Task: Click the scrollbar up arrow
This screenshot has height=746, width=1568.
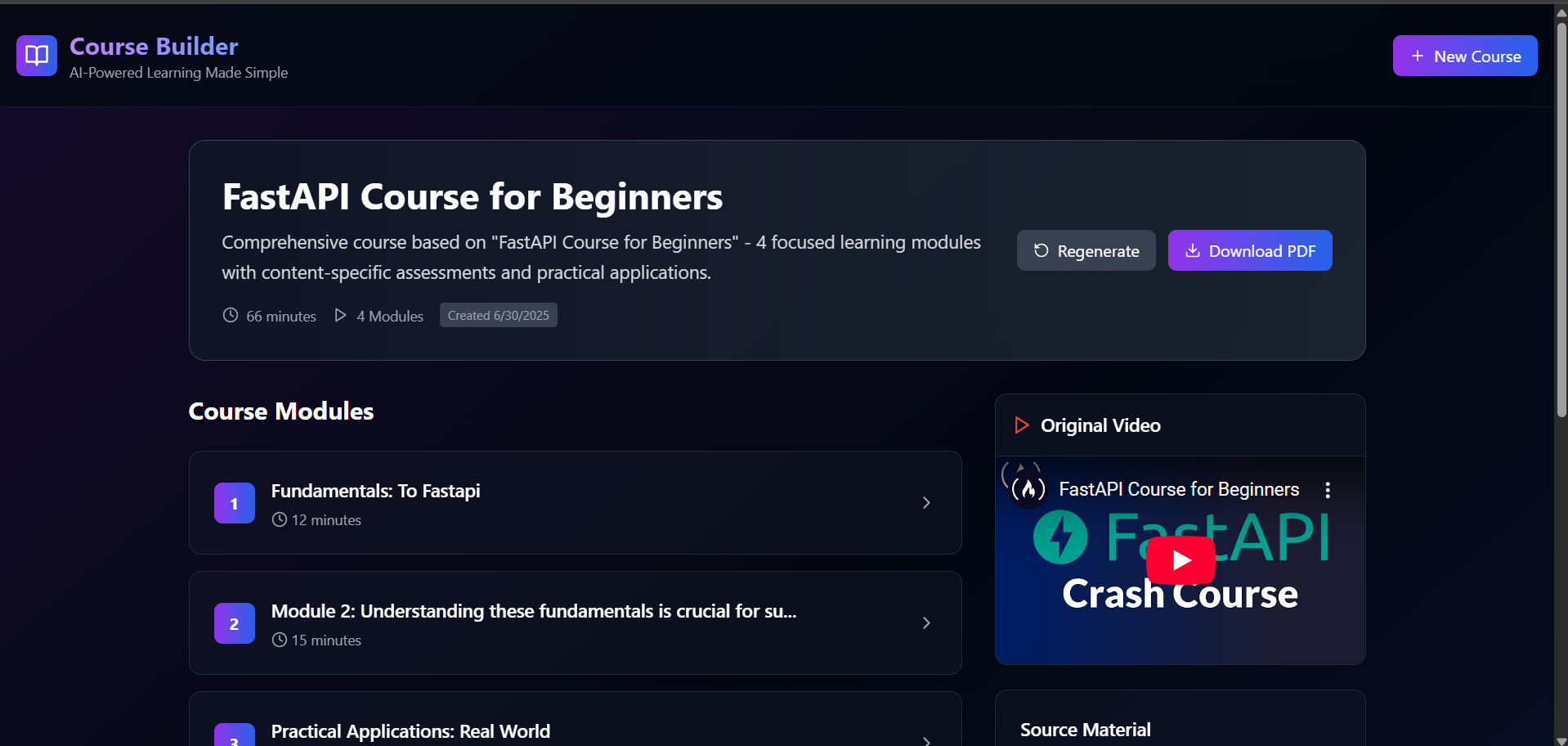Action: 1561,11
